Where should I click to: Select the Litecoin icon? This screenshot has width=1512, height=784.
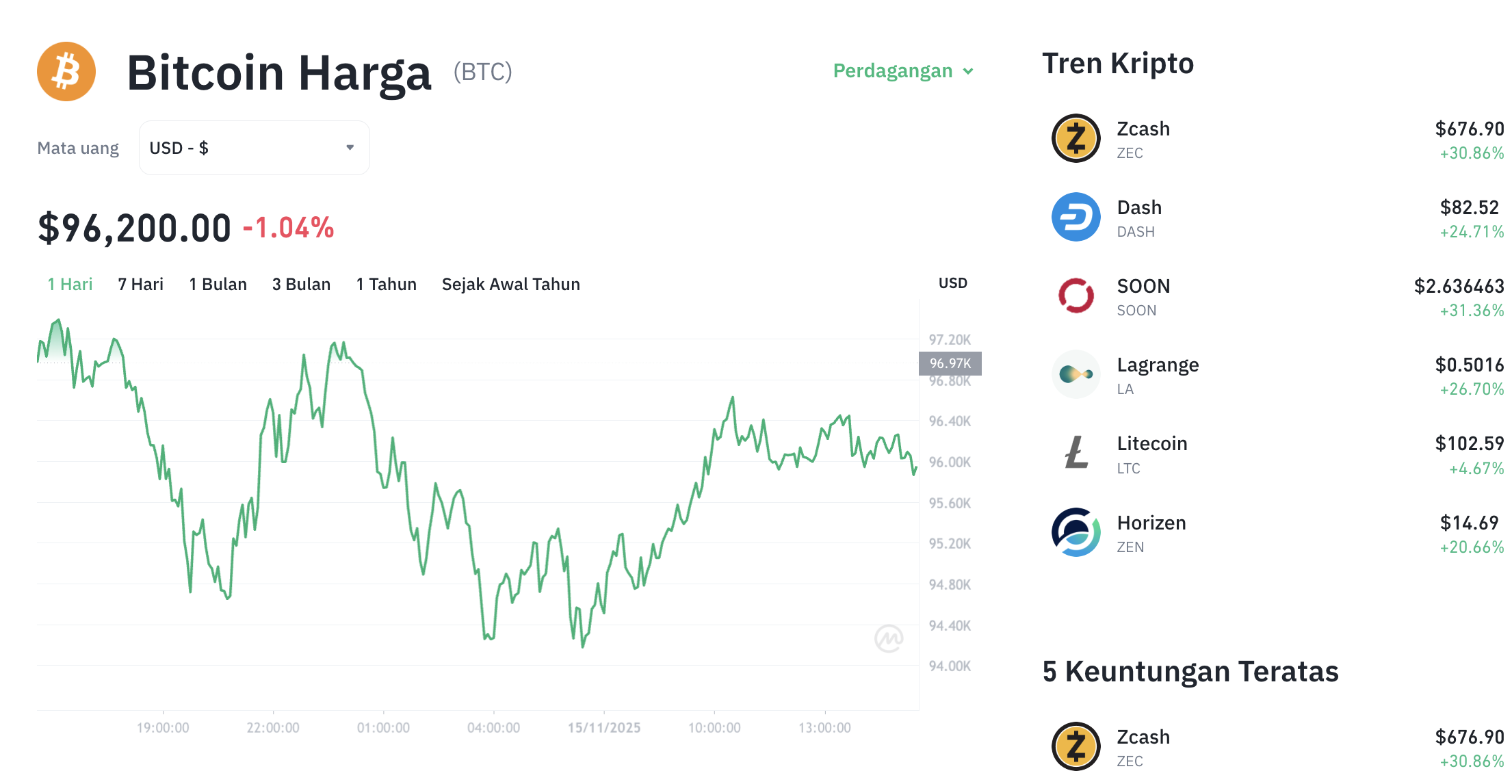1076,453
